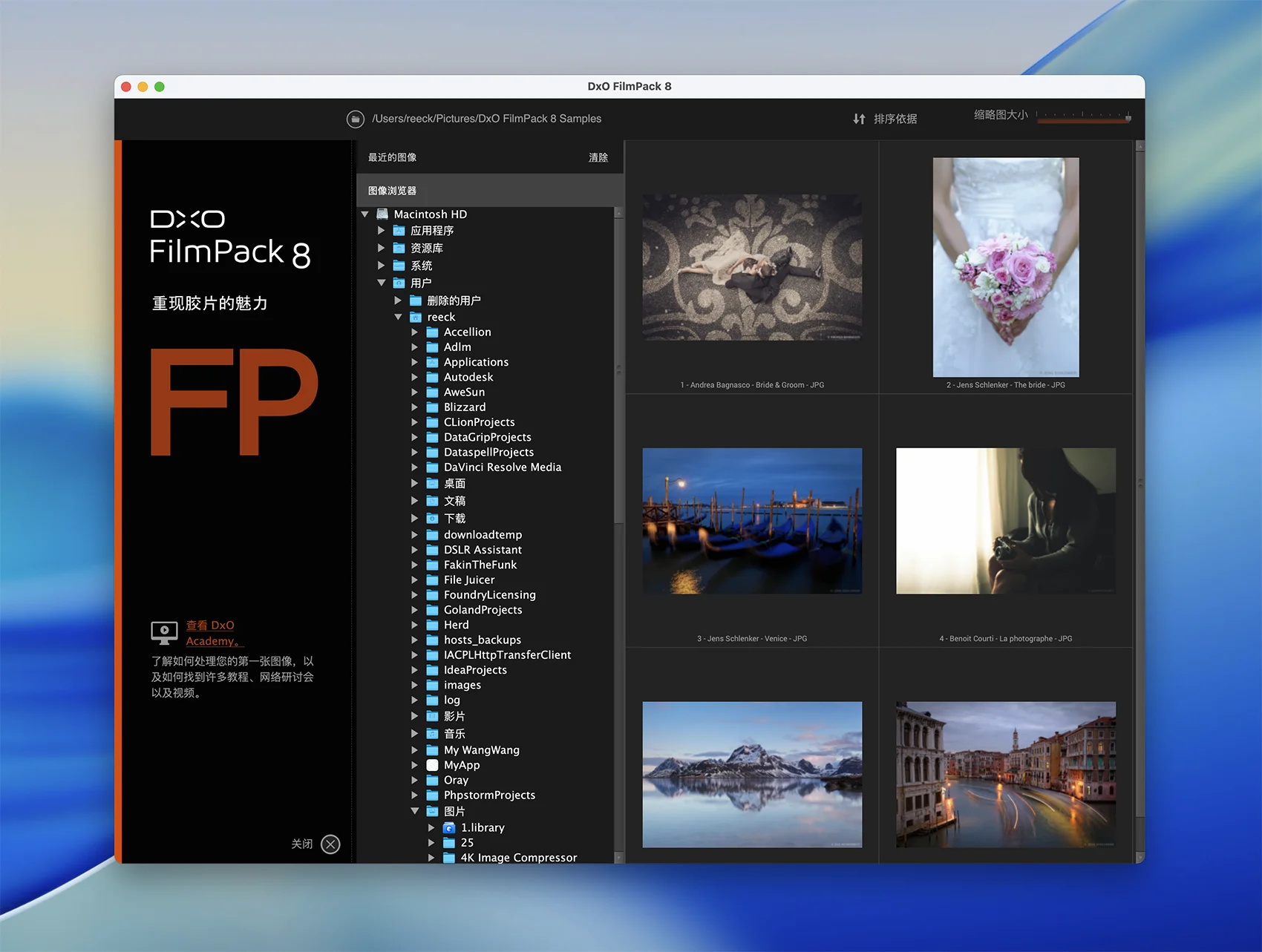Collapse the reeck folder
1262x952 pixels.
398,317
